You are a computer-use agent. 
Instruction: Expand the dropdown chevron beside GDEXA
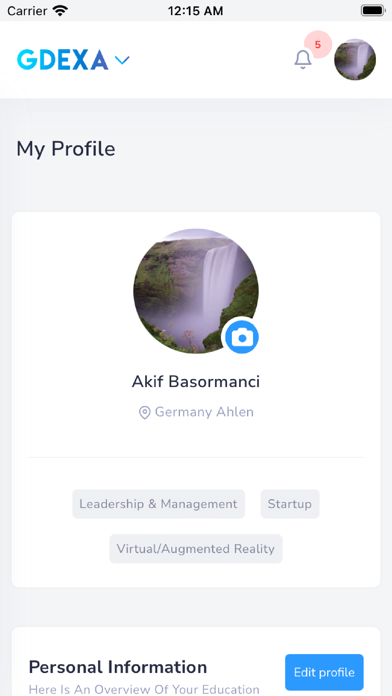[122, 60]
